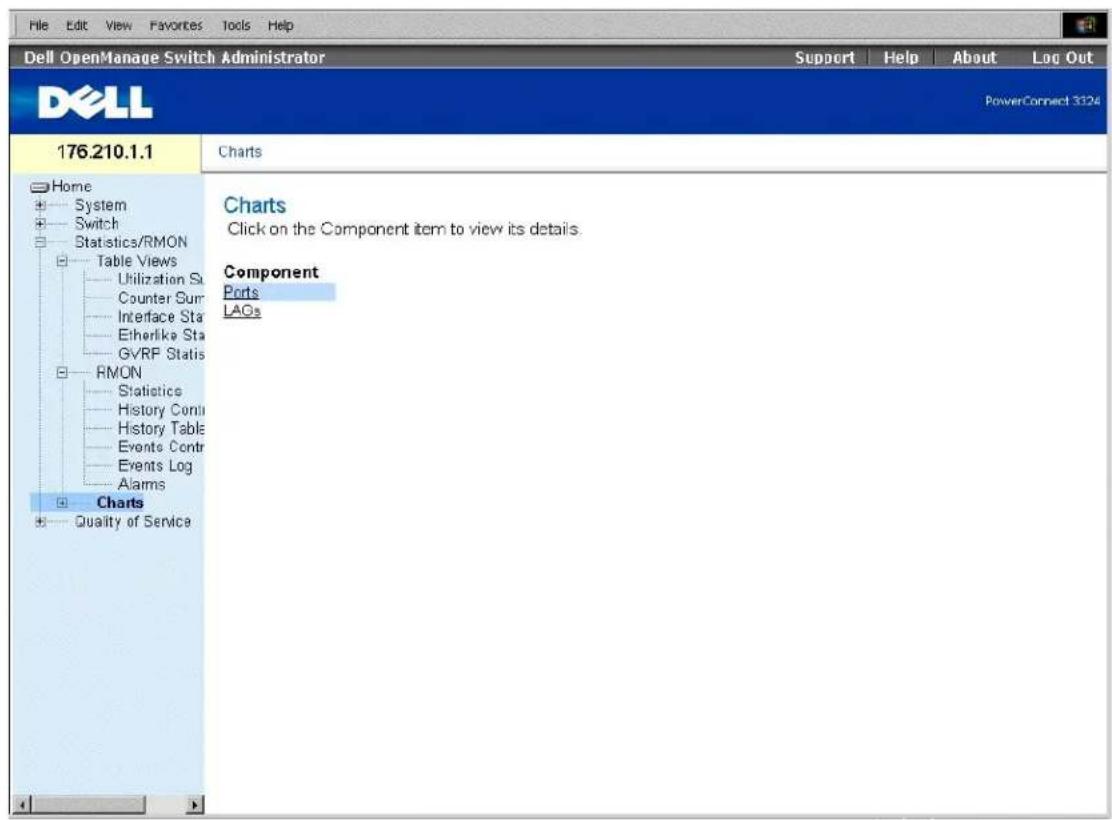Select Table Views in the tree

click(136, 261)
